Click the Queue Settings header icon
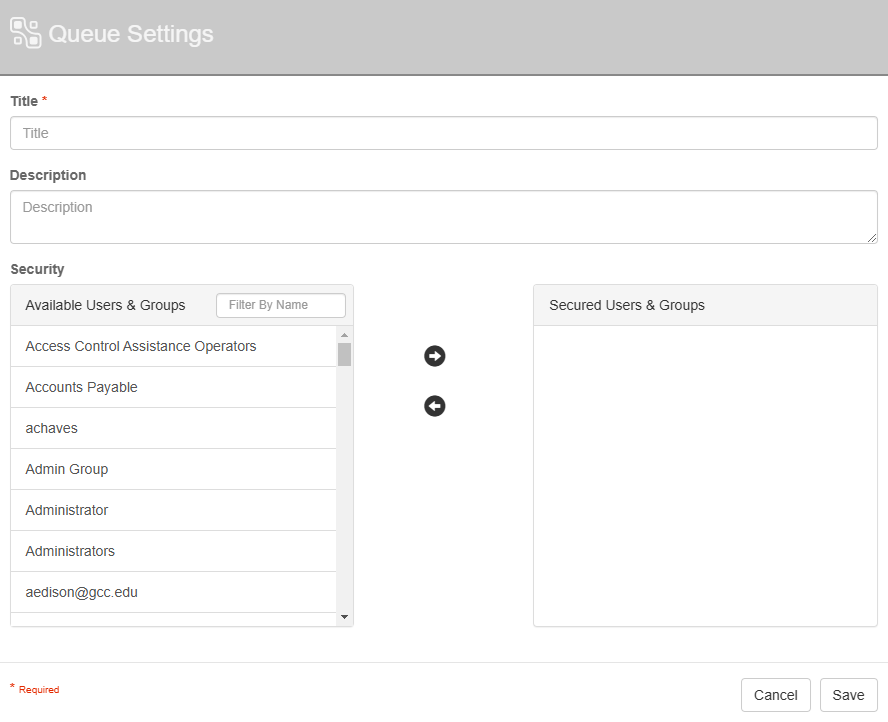Screen dimensions: 888x722 tap(26, 33)
